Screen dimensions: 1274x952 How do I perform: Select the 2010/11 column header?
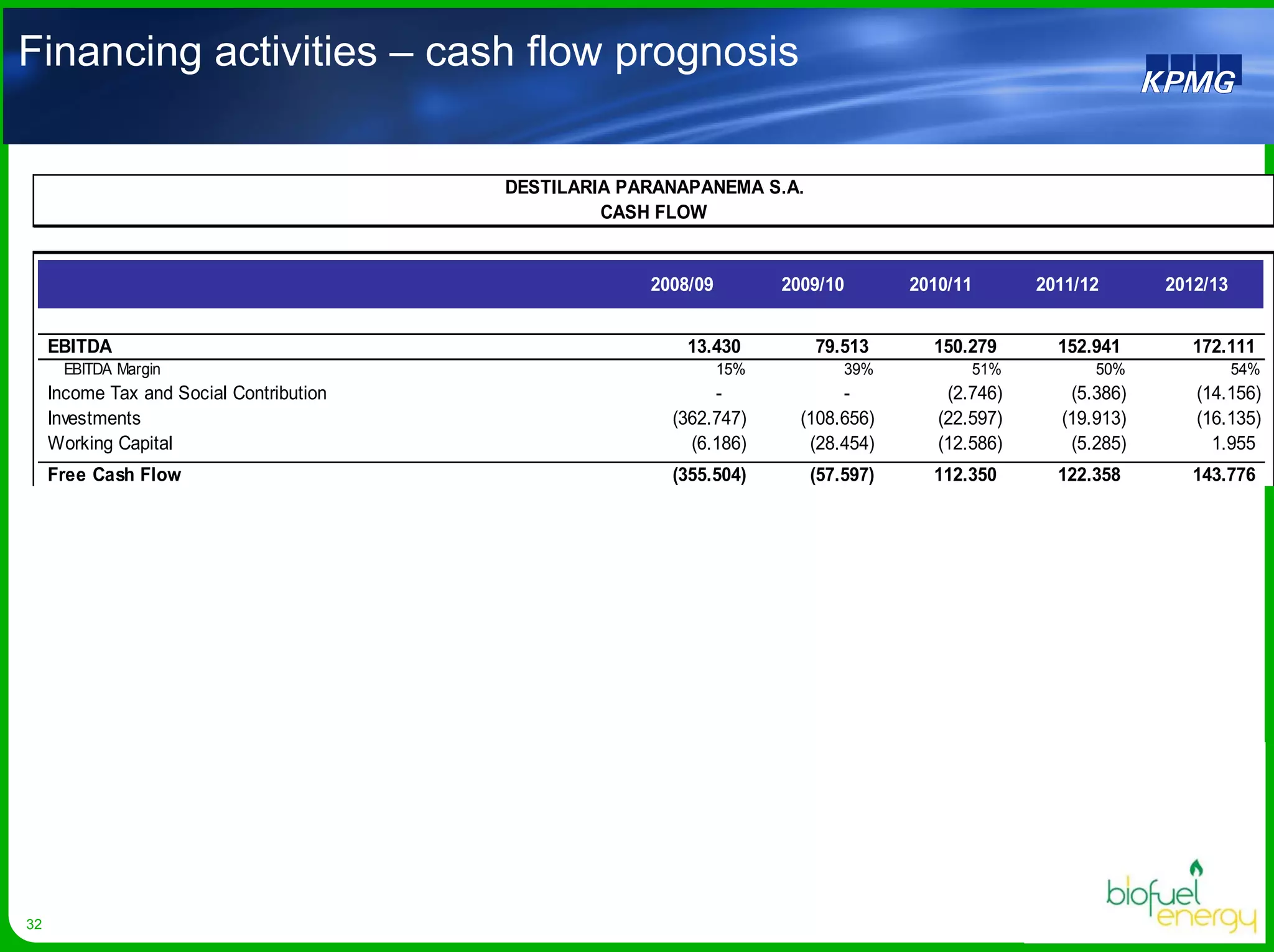(940, 285)
